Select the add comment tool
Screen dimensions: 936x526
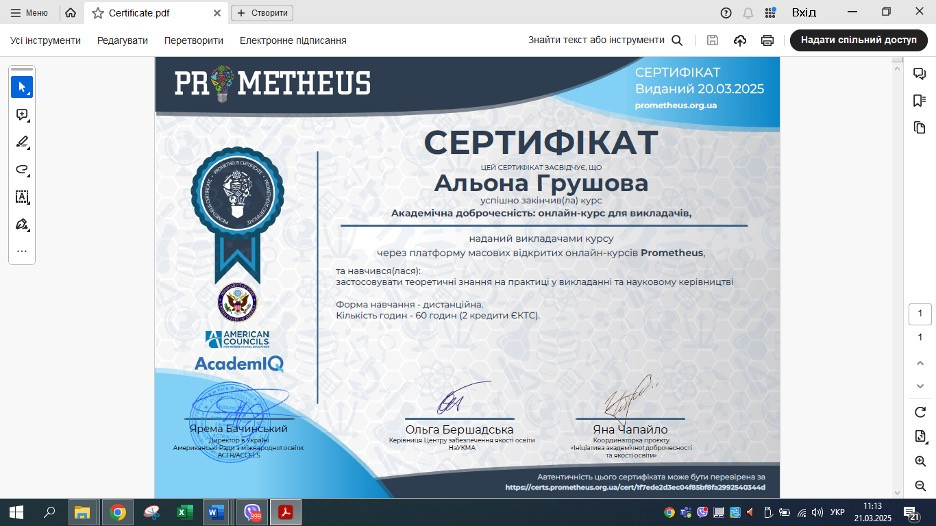(22, 115)
